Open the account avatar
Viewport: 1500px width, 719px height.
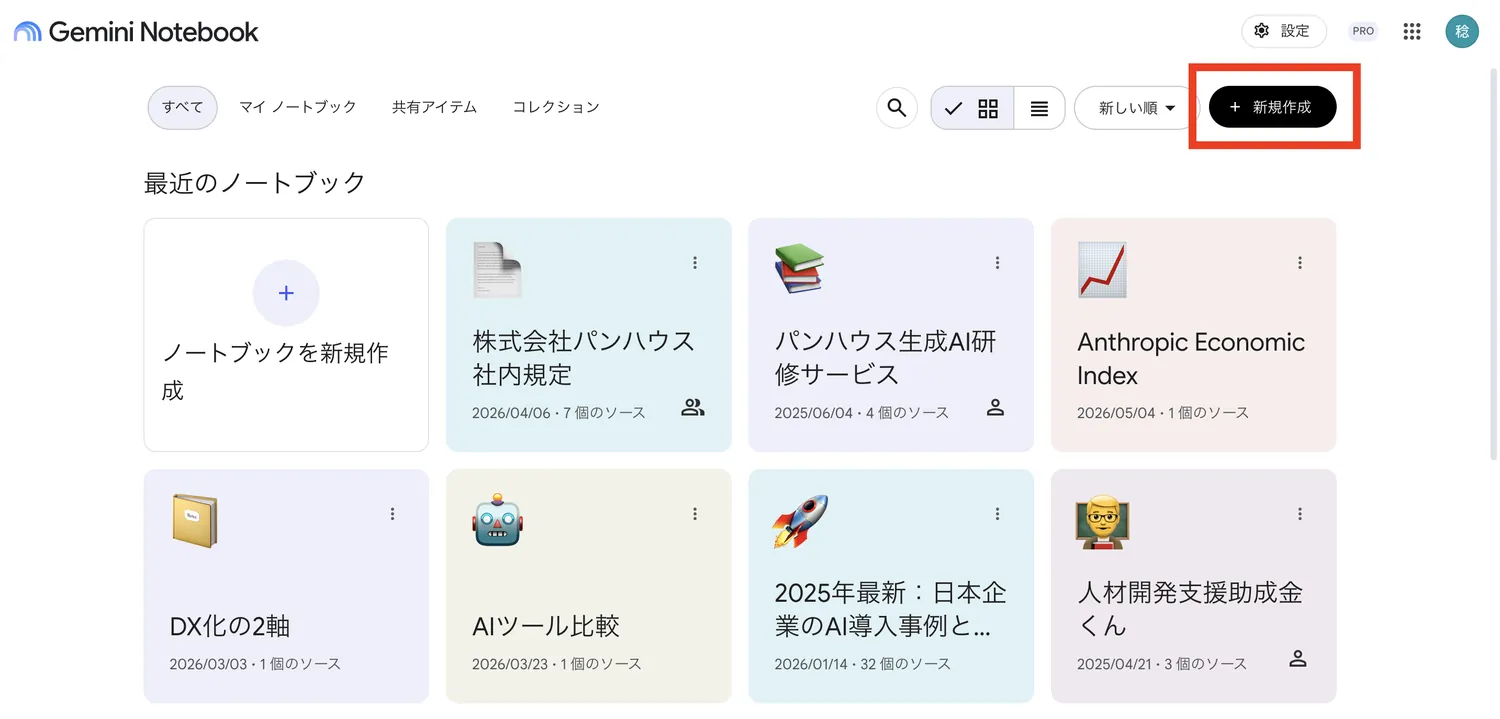tap(1462, 31)
